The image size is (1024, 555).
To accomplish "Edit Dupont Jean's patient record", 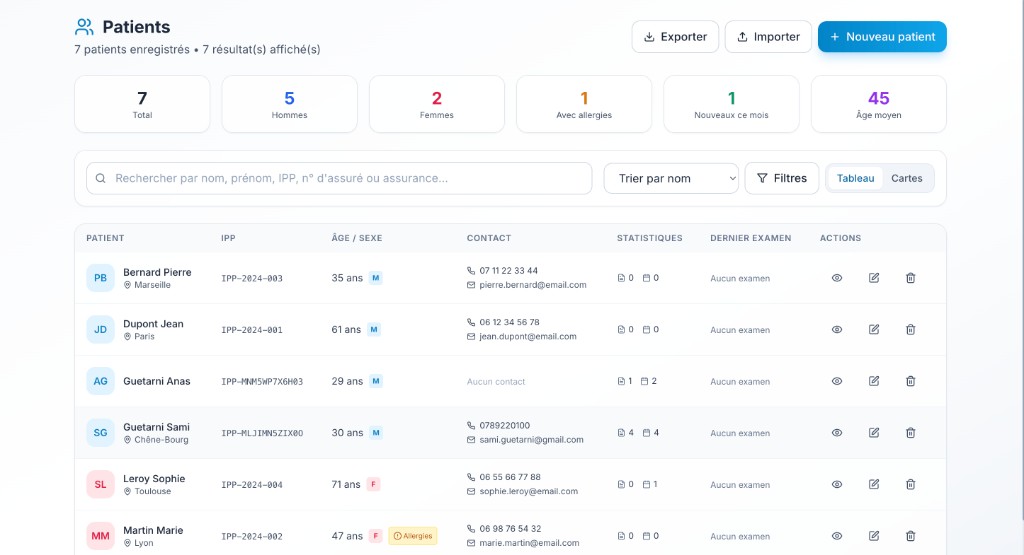I will tap(874, 330).
